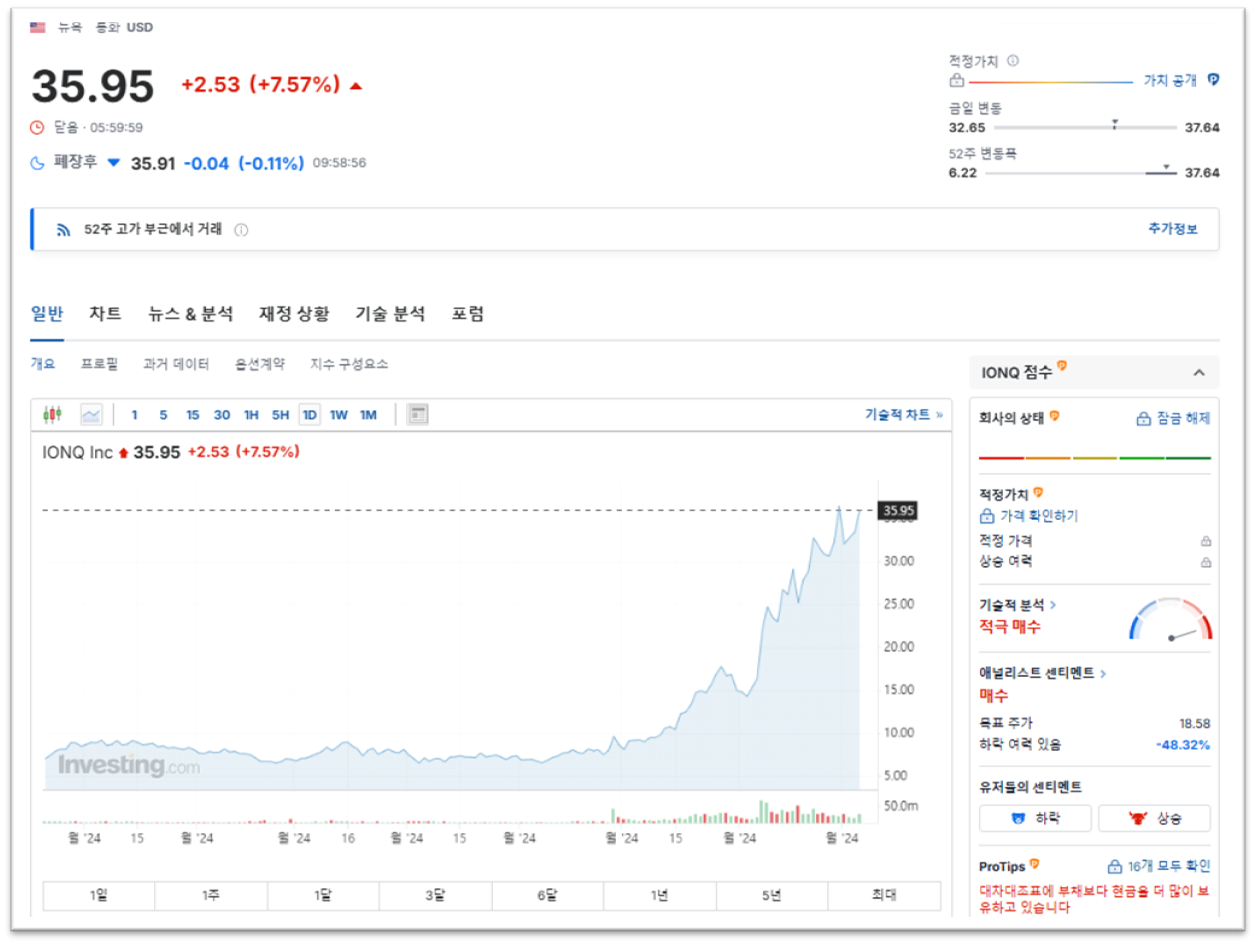Click the info icon beside 적정가치 at top
This screenshot has width=1256, height=945.
[x=1013, y=61]
